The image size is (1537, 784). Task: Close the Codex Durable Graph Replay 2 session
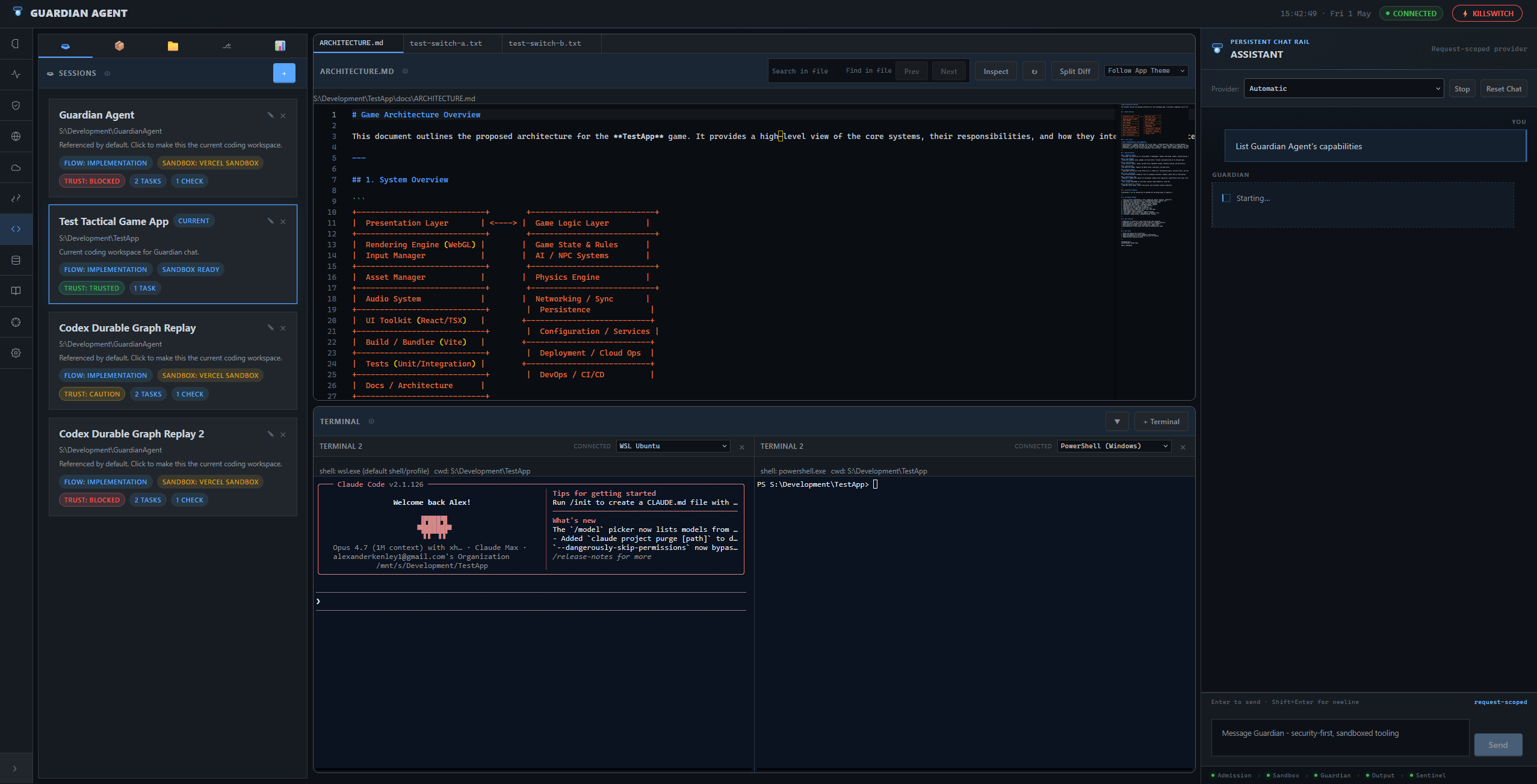point(283,434)
